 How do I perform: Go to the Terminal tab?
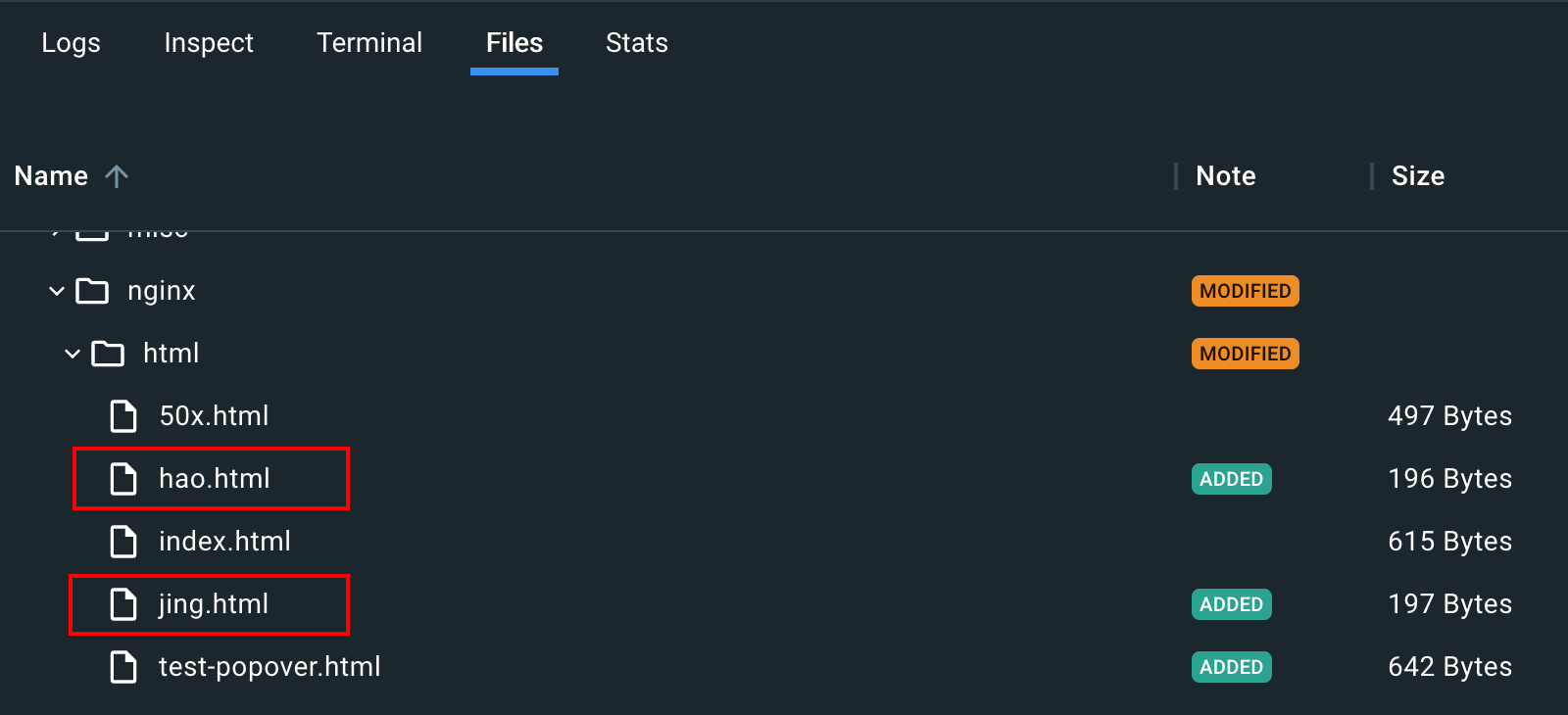pos(369,43)
